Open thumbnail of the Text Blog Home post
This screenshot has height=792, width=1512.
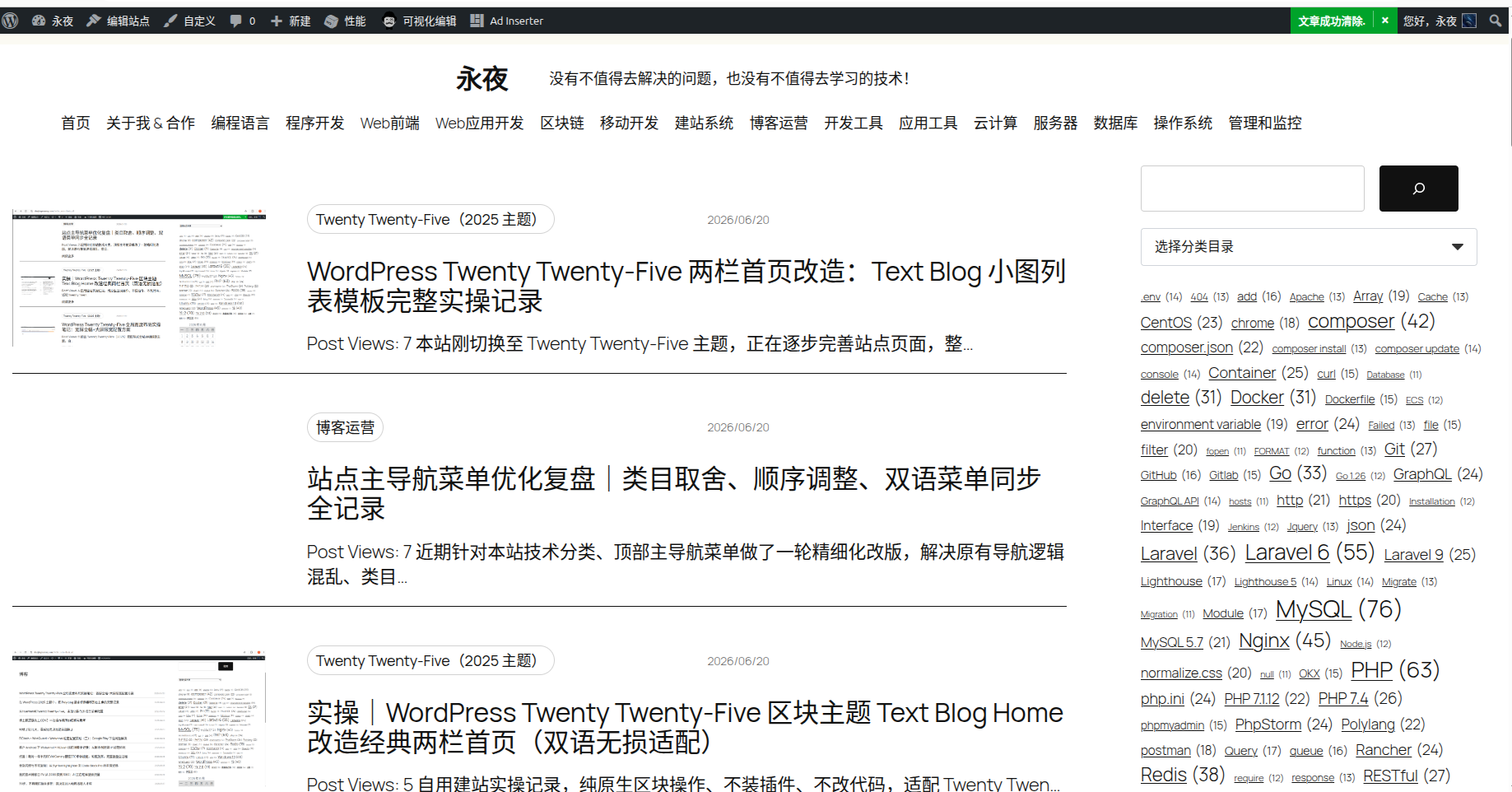(x=139, y=720)
